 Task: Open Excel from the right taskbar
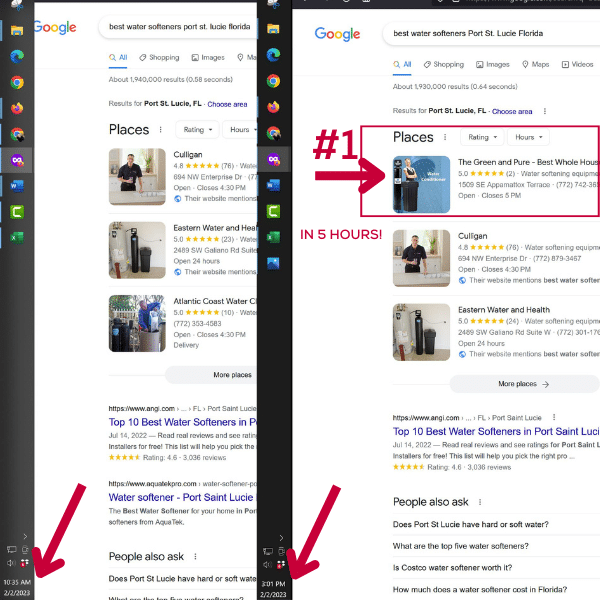(273, 237)
